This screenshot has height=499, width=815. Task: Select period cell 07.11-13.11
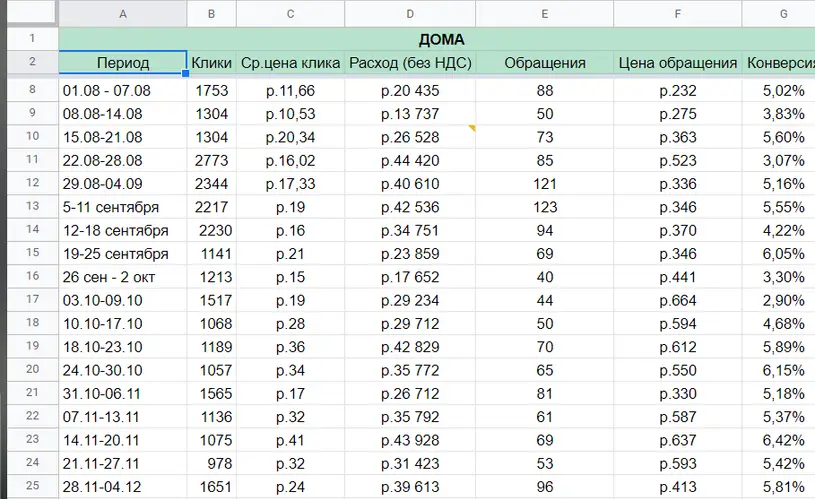(x=123, y=417)
